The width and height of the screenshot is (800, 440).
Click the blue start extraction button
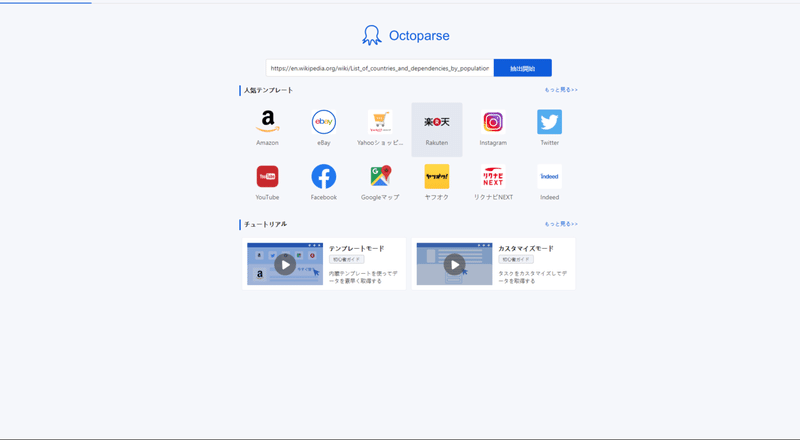pos(522,68)
